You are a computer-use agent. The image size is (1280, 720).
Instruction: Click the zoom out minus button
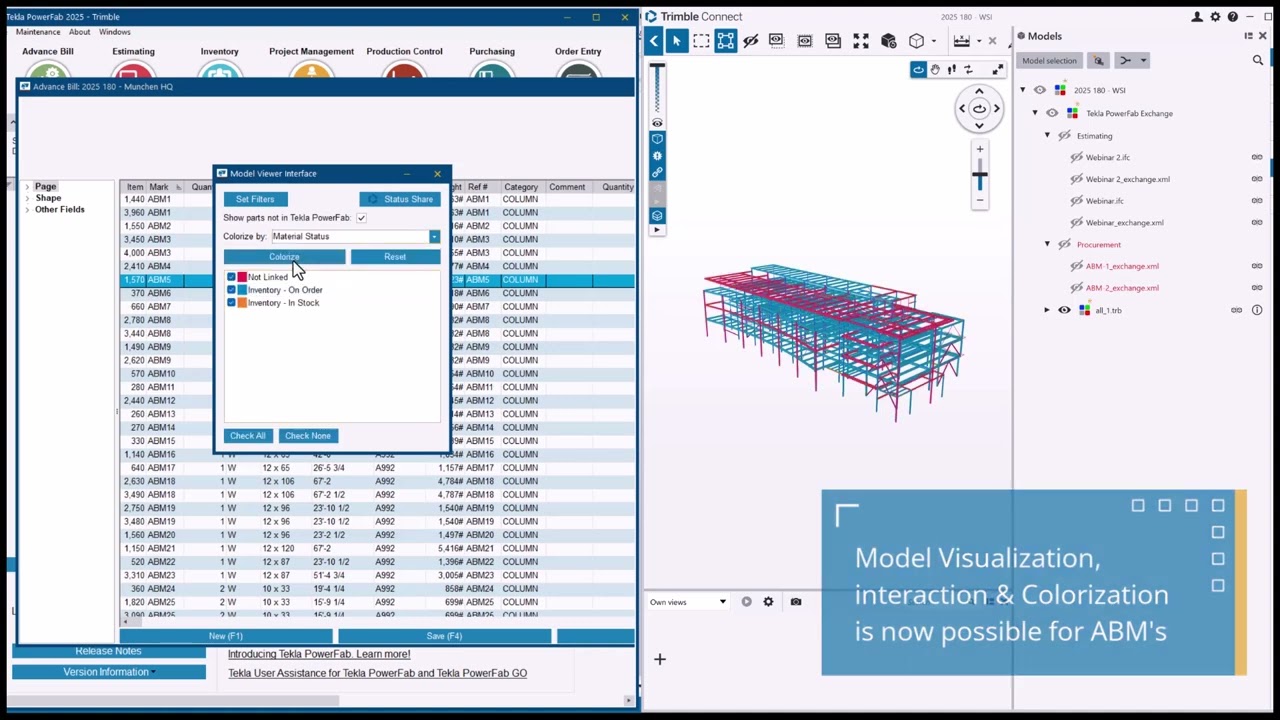[980, 201]
